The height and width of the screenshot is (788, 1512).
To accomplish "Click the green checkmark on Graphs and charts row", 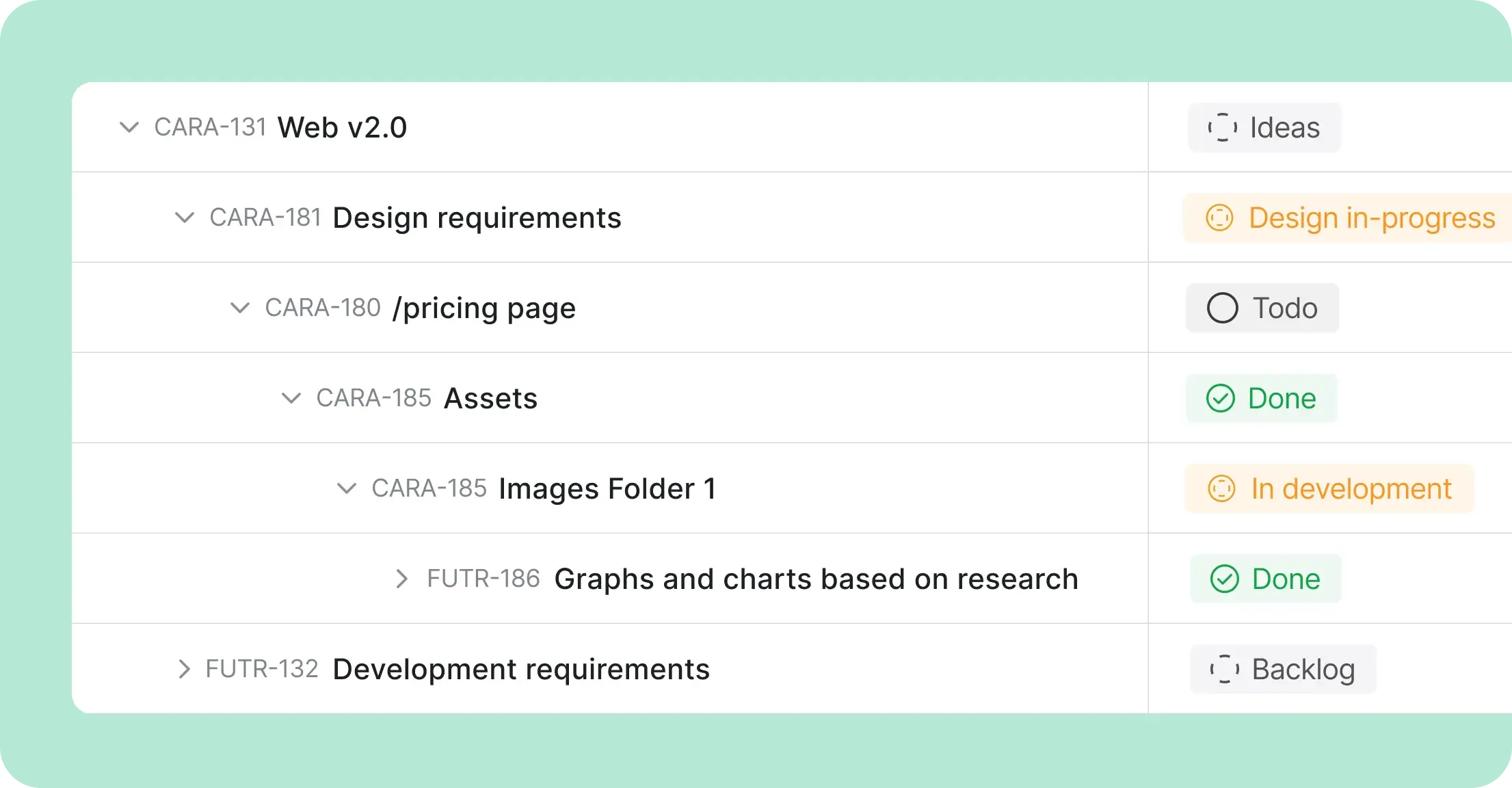I will (1224, 579).
